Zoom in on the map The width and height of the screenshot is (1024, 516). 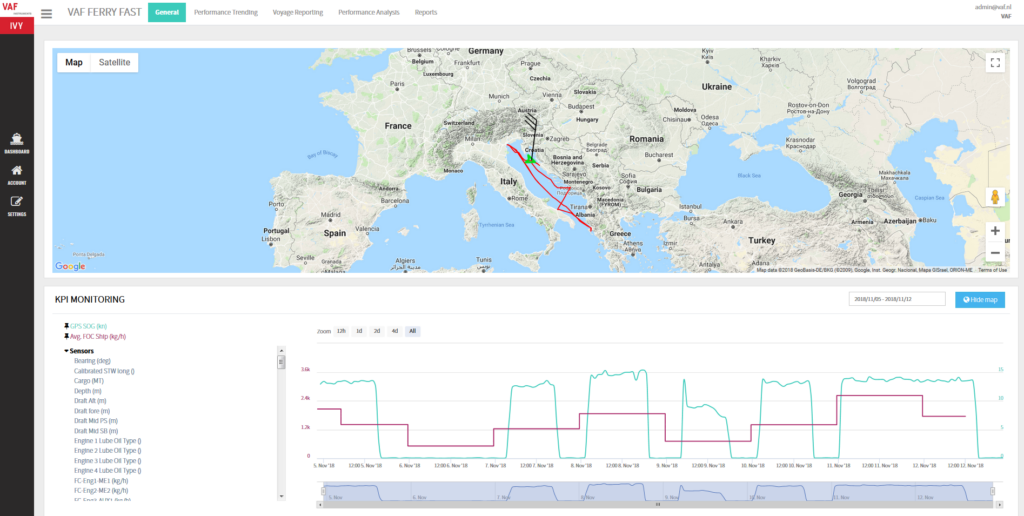pyautogui.click(x=994, y=231)
